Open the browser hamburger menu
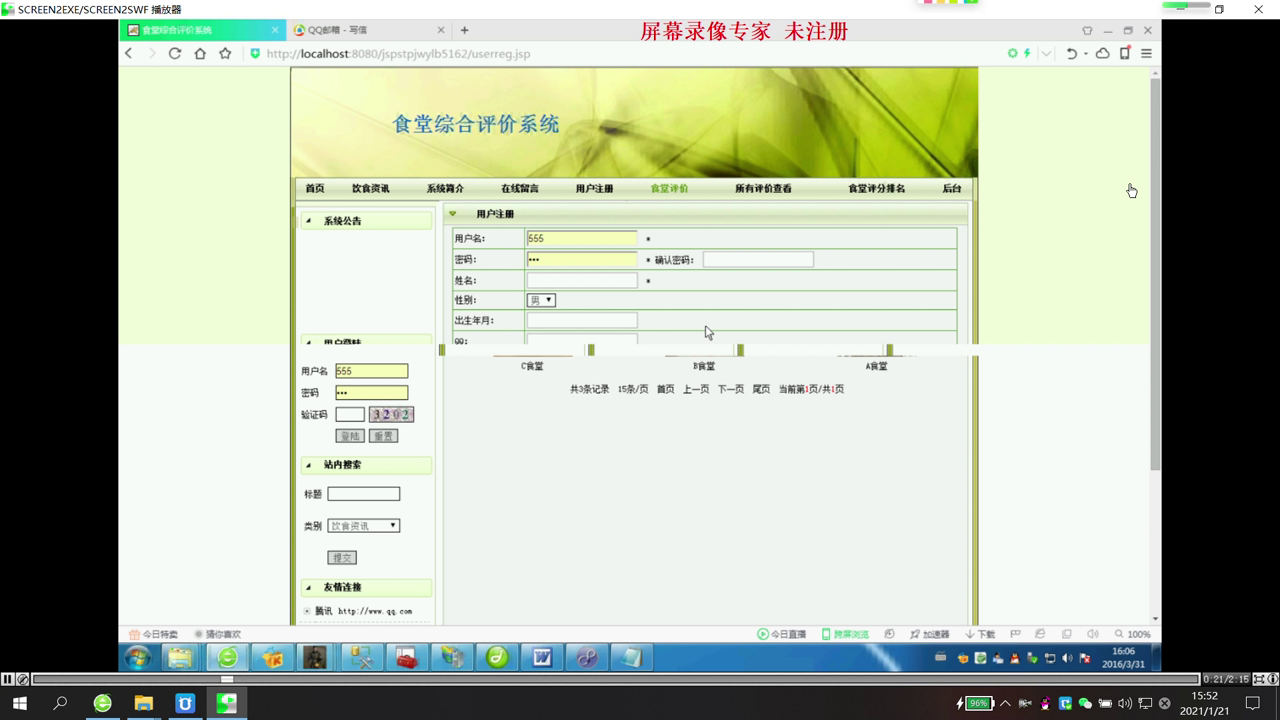Viewport: 1280px width, 720px height. point(1146,53)
